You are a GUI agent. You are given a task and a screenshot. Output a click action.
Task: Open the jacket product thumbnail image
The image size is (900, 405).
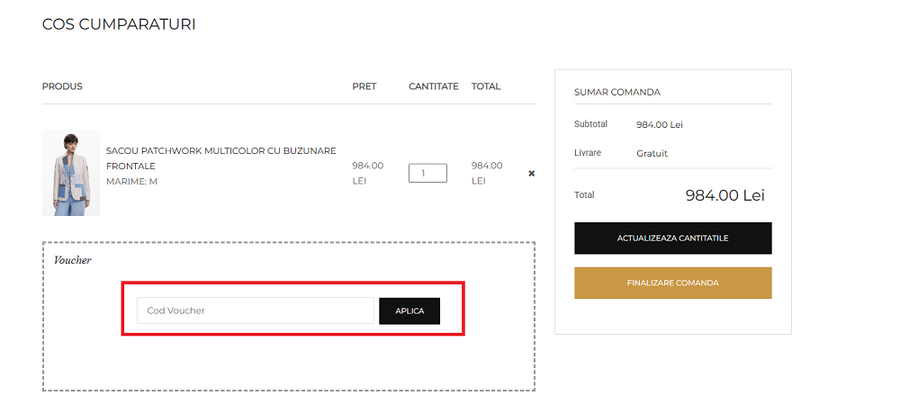click(x=70, y=173)
